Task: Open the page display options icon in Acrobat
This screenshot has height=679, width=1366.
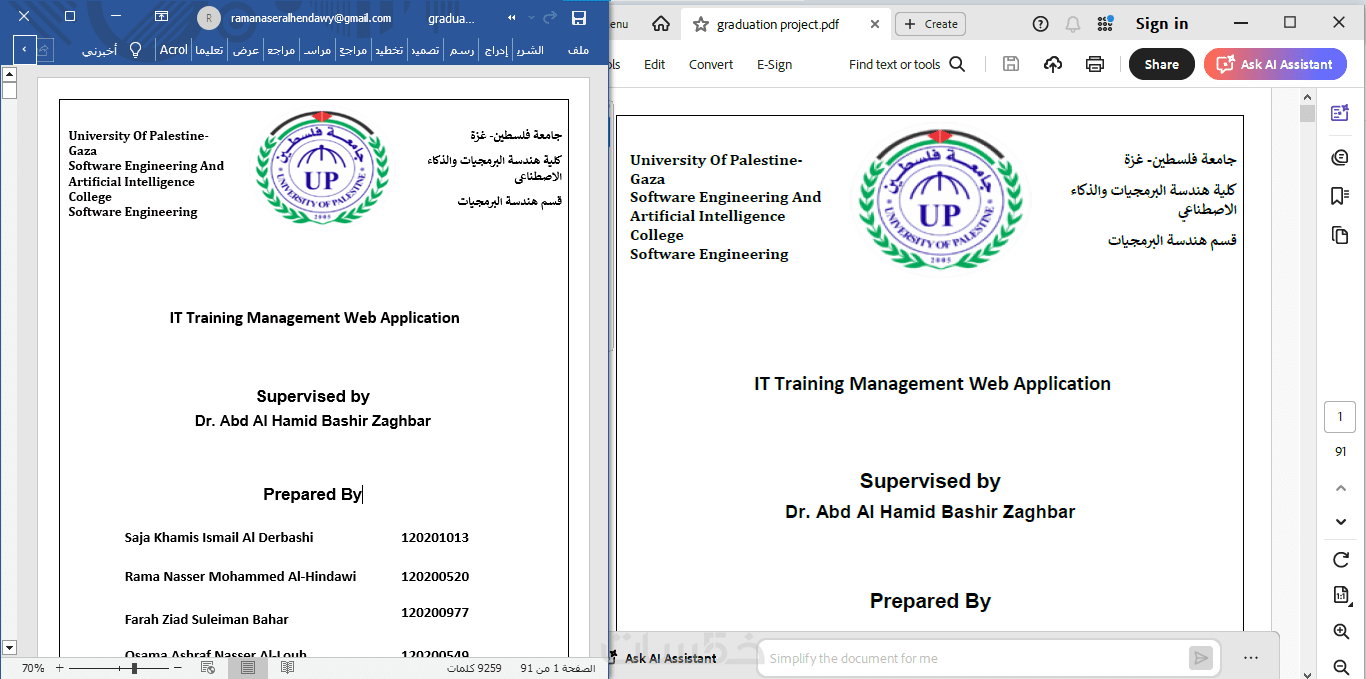Action: click(x=1341, y=595)
